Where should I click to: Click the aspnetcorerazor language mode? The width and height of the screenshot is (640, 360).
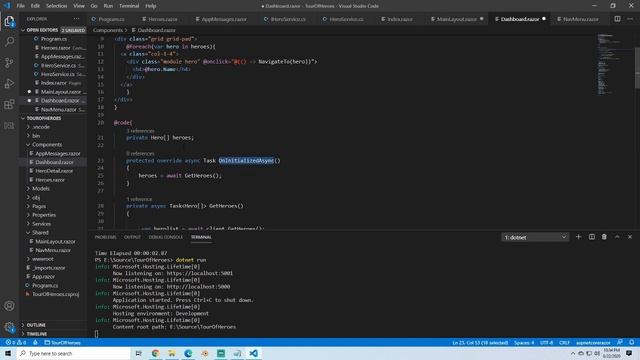pos(593,342)
